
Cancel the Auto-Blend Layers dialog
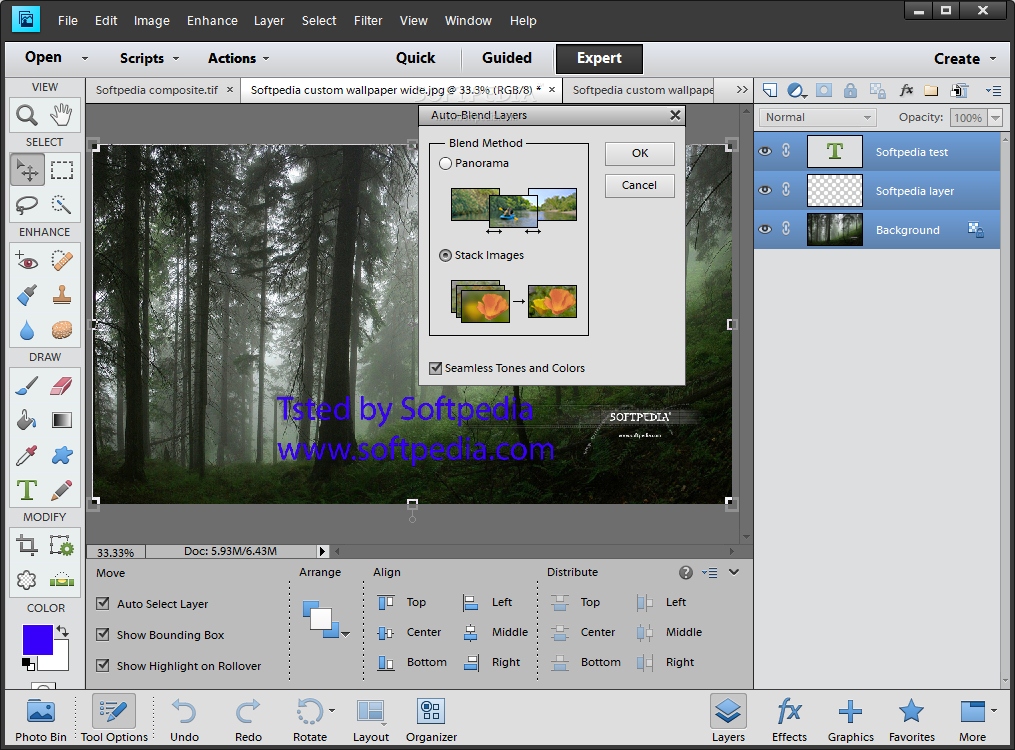pos(640,186)
